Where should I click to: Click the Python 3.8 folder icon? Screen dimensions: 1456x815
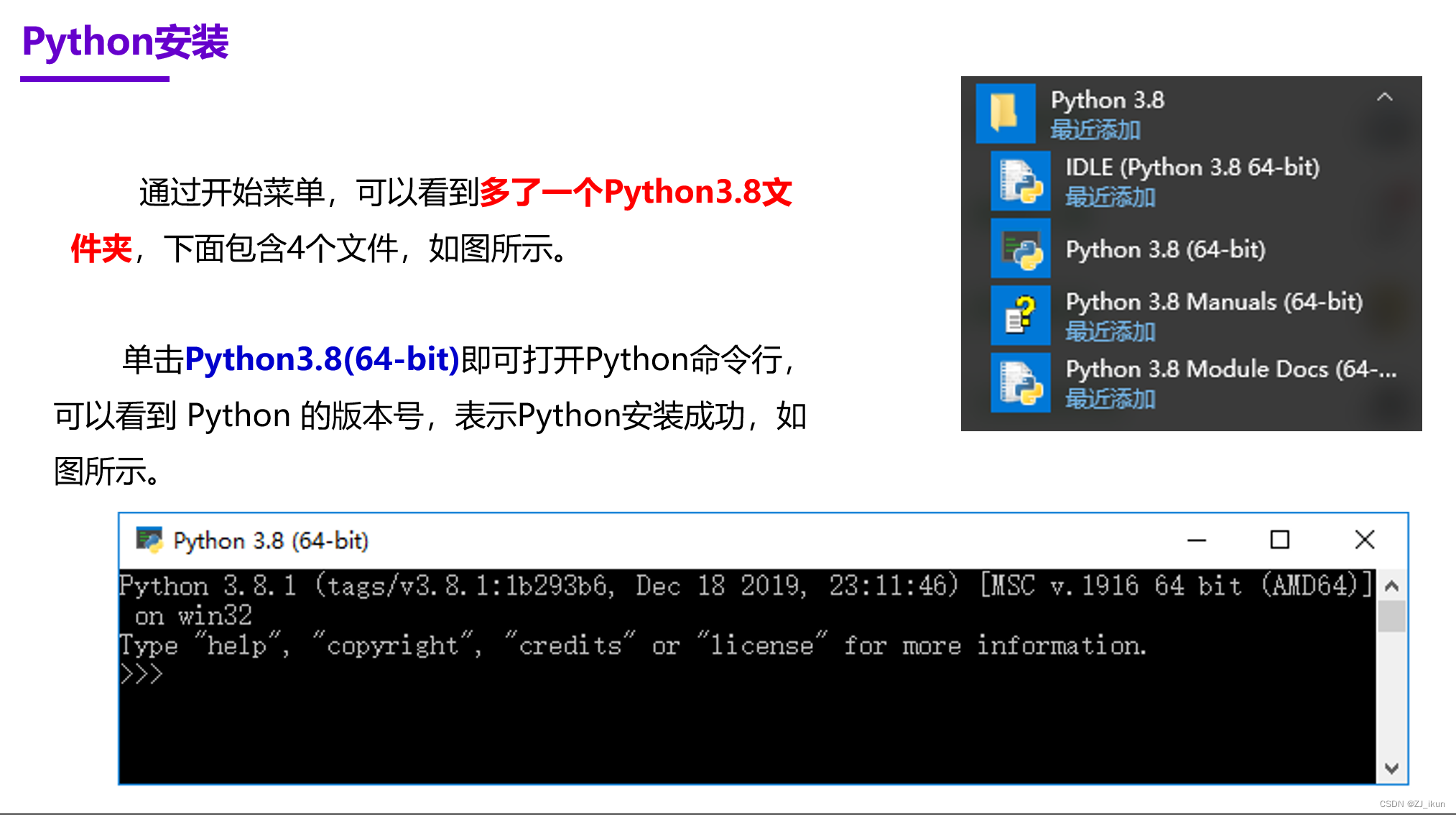point(1006,113)
